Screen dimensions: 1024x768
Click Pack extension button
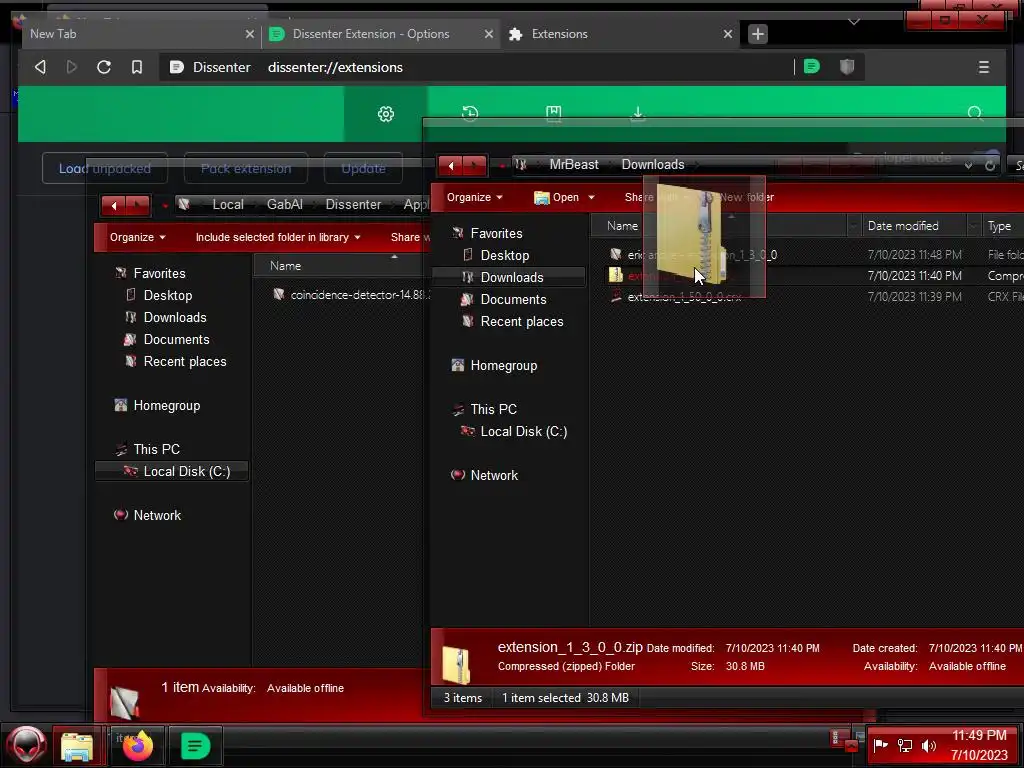coord(246,168)
